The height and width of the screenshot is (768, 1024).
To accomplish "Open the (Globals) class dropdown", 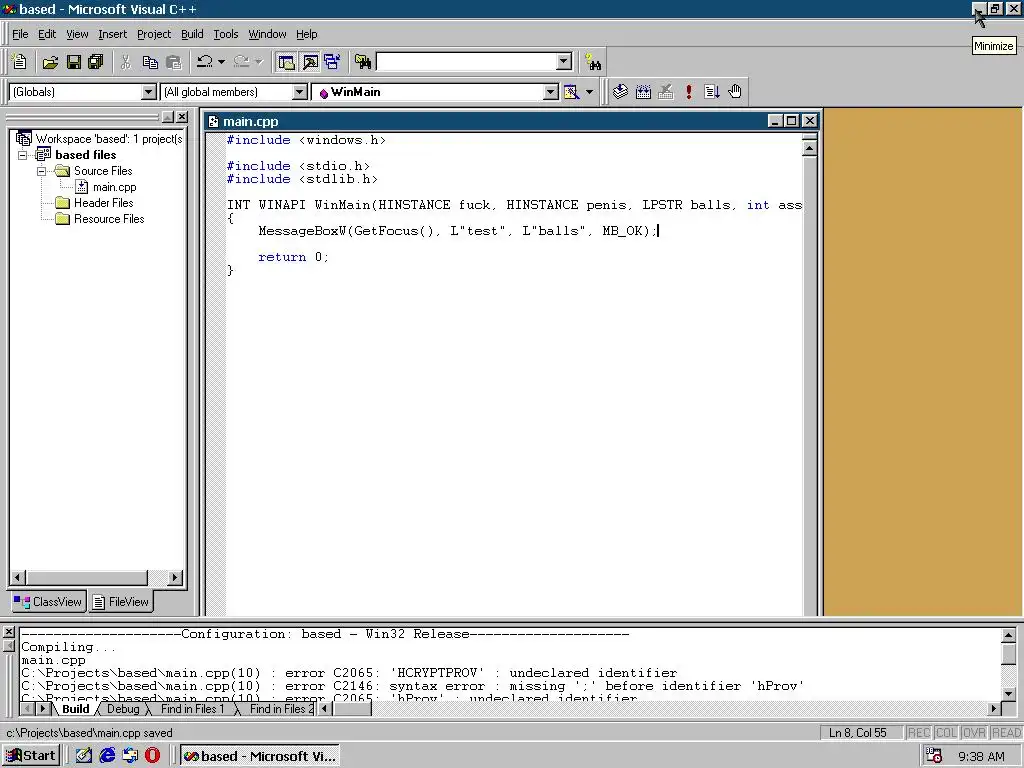I will 149,92.
